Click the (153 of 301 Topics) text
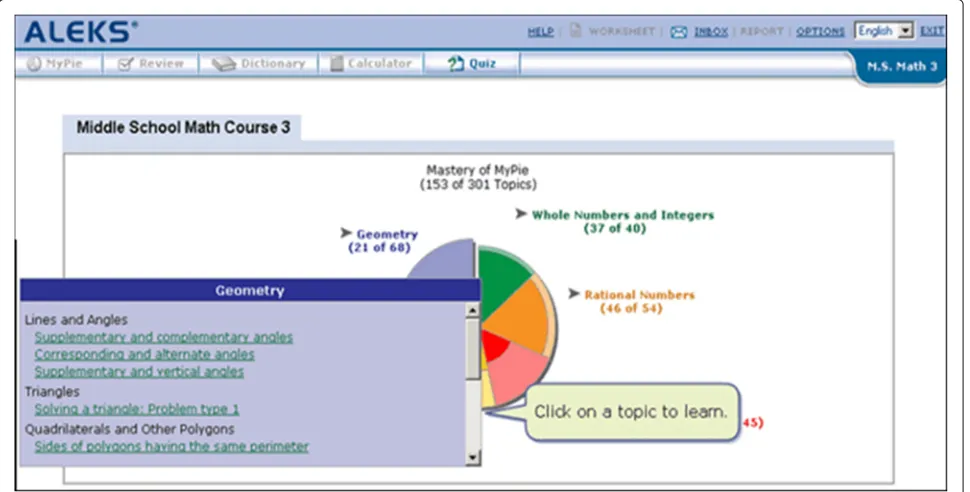Screen dimensions: 970x492 [478, 184]
